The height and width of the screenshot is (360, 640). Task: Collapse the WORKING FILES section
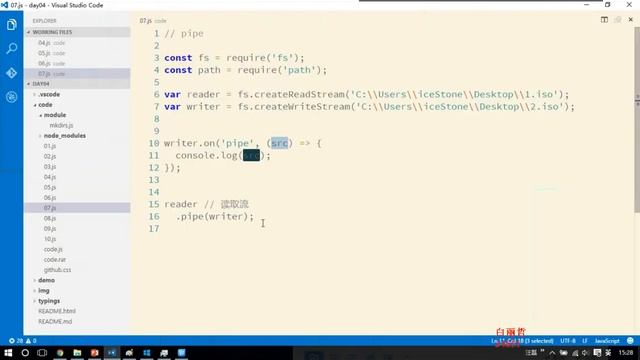[77, 32]
